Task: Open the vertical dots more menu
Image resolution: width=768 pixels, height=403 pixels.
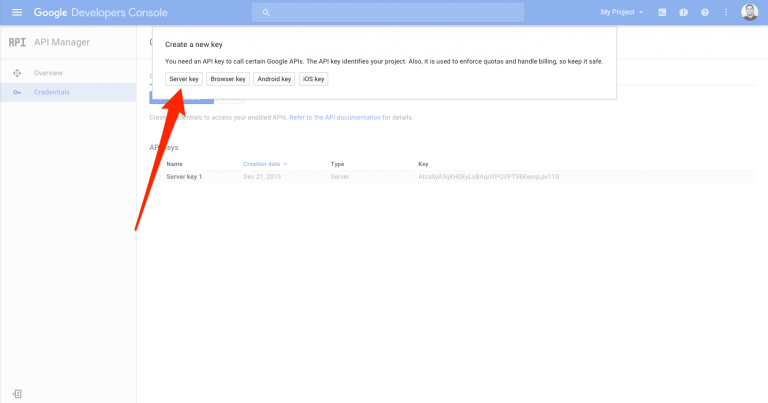Action: point(726,12)
